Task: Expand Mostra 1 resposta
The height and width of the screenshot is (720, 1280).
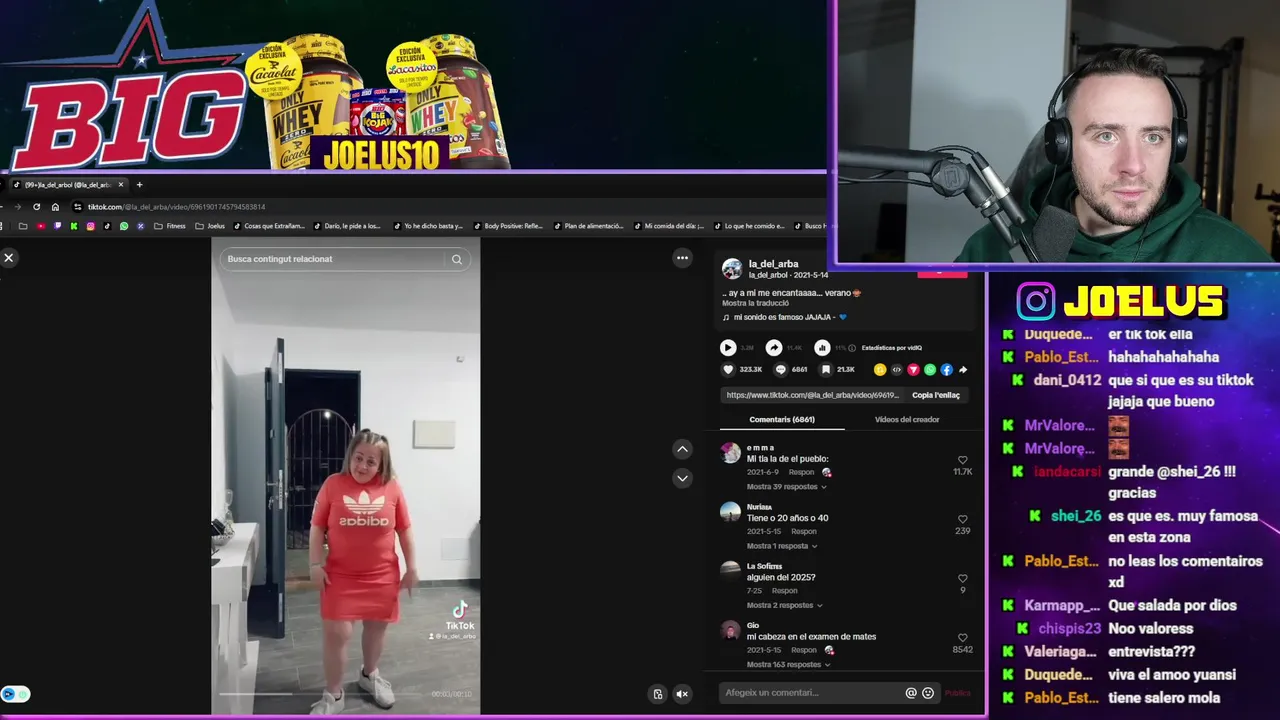Action: 782,546
